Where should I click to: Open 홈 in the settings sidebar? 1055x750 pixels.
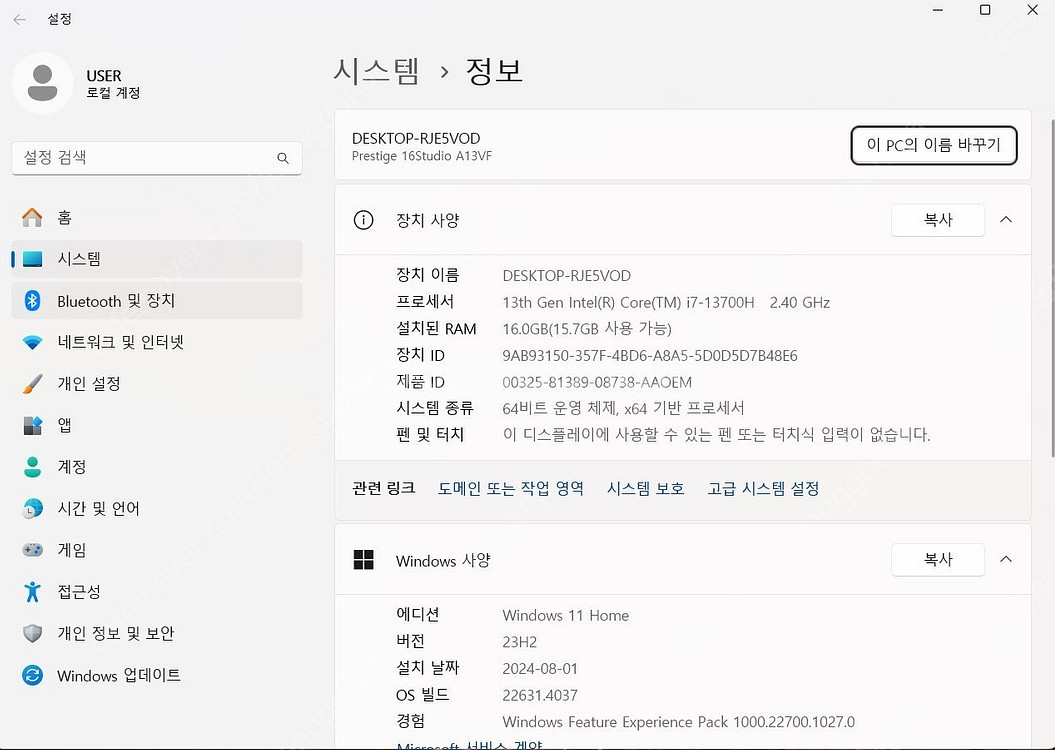point(157,217)
